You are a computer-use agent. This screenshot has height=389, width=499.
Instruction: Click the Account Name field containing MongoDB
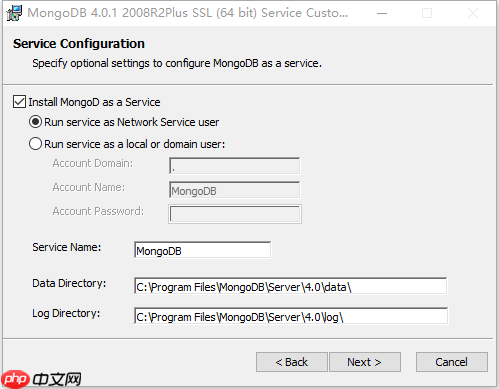tap(235, 190)
